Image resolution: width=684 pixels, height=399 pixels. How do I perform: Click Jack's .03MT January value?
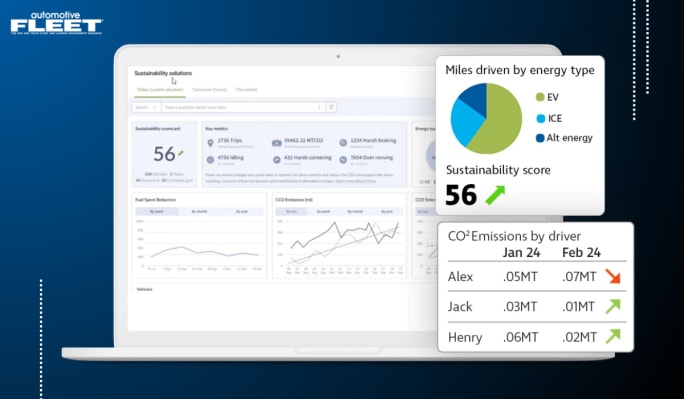(x=520, y=307)
